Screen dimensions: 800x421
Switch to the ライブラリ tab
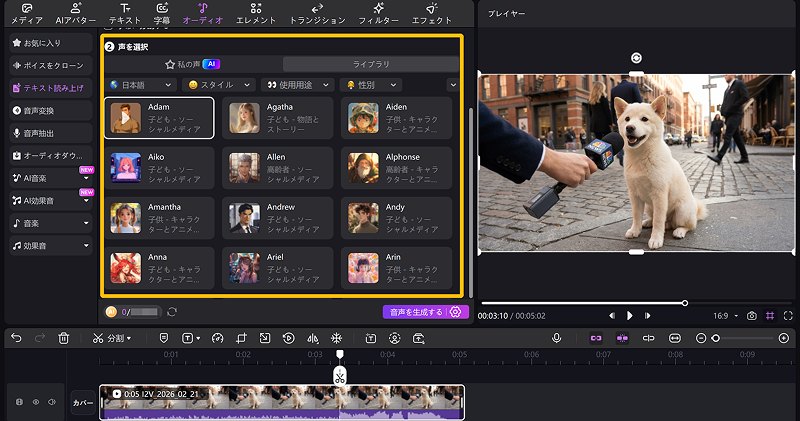click(x=370, y=63)
